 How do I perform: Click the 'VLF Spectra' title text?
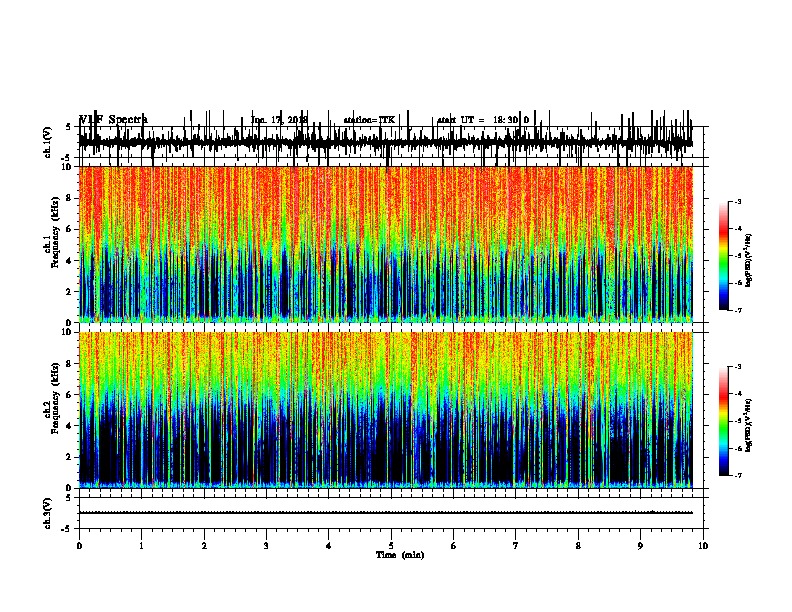point(113,119)
